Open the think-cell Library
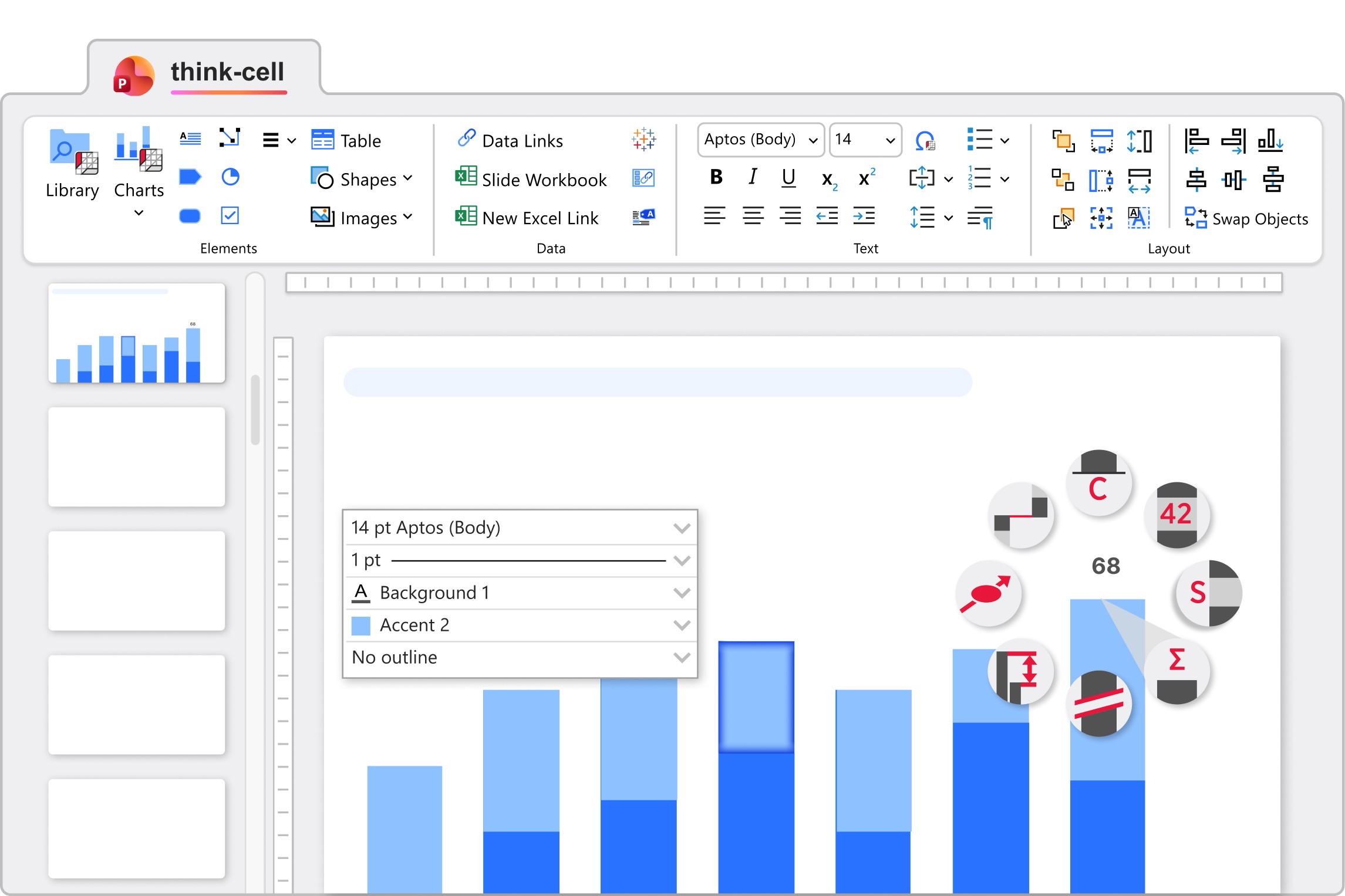This screenshot has width=1345, height=896. click(x=72, y=164)
